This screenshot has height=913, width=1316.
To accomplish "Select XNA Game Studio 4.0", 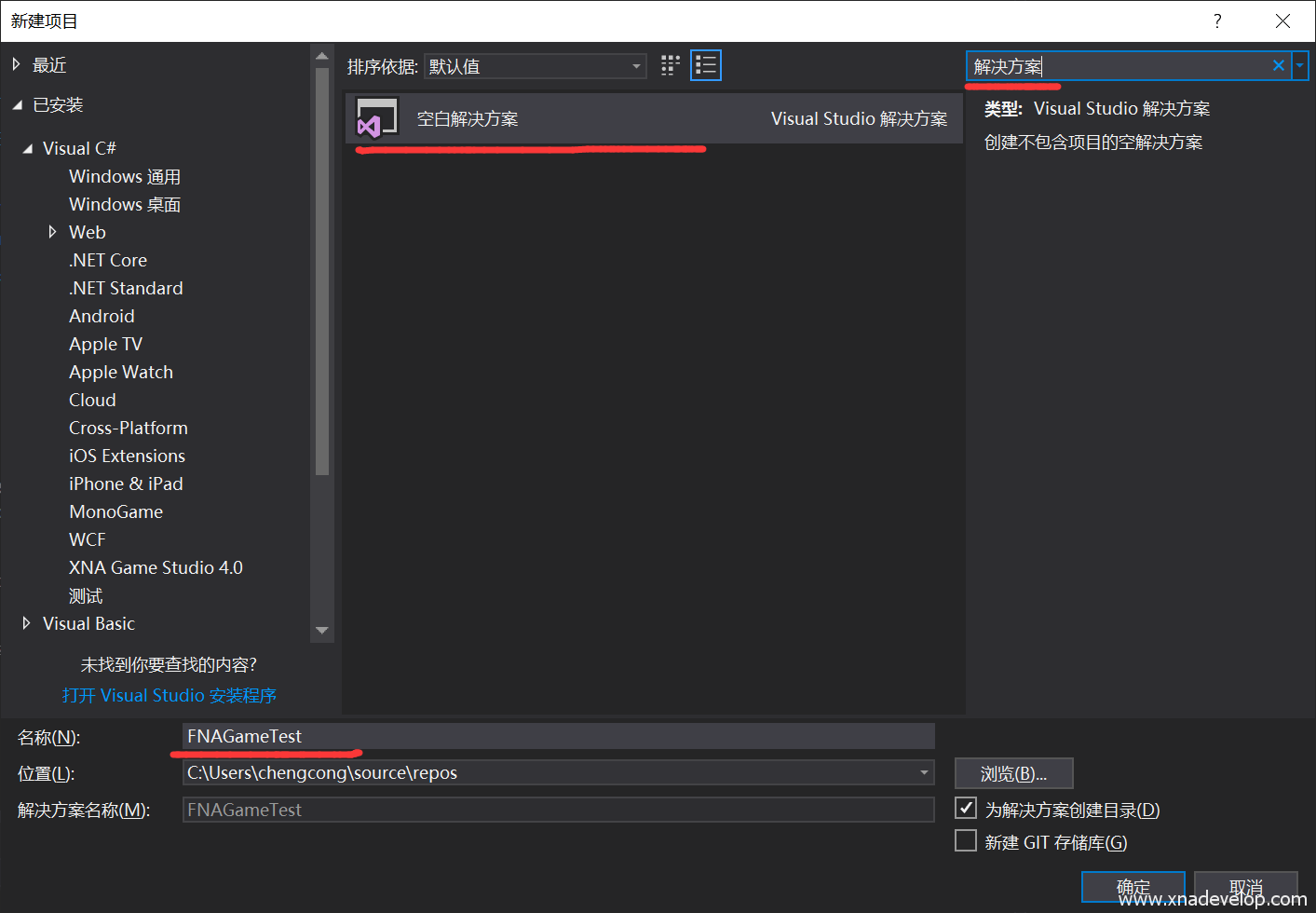I will (155, 566).
